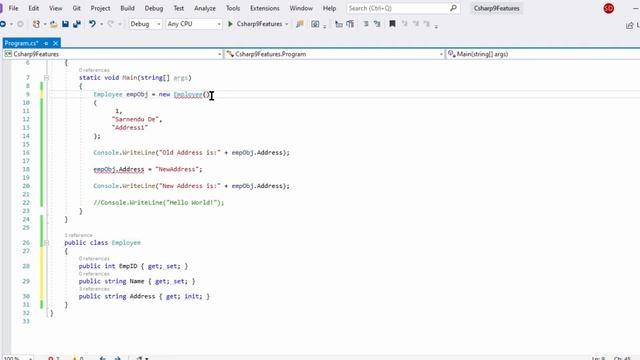Click the "0 references" link above Name property
Viewport: 640px width, 360px height.
[x=94, y=273]
